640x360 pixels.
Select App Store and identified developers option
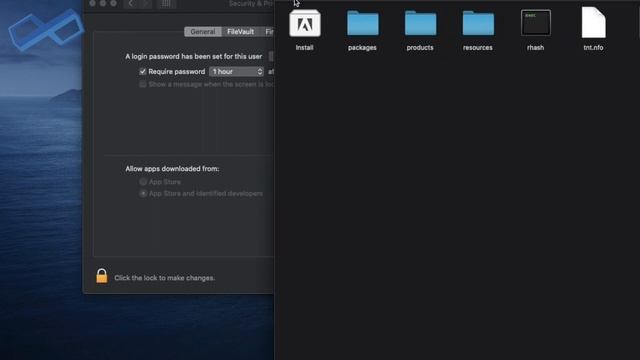coord(143,193)
